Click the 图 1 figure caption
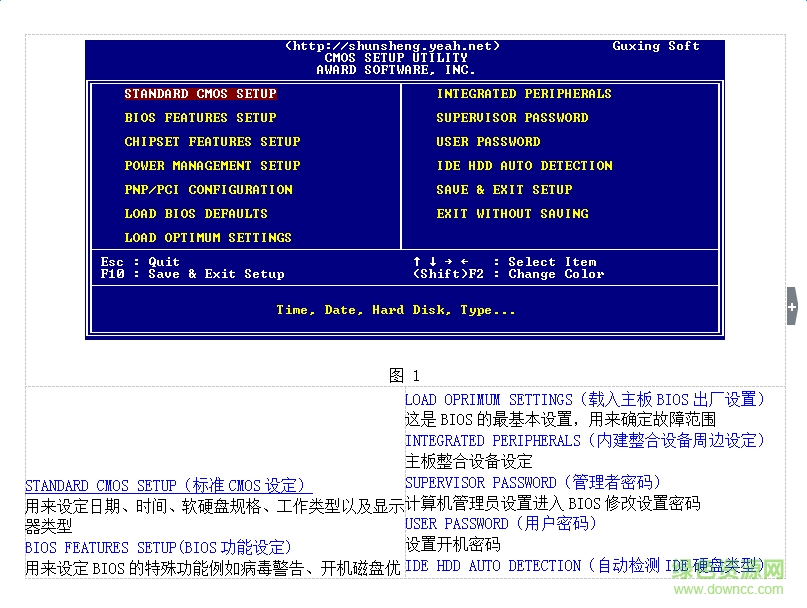Screen dimensions: 807x608 click(x=404, y=375)
